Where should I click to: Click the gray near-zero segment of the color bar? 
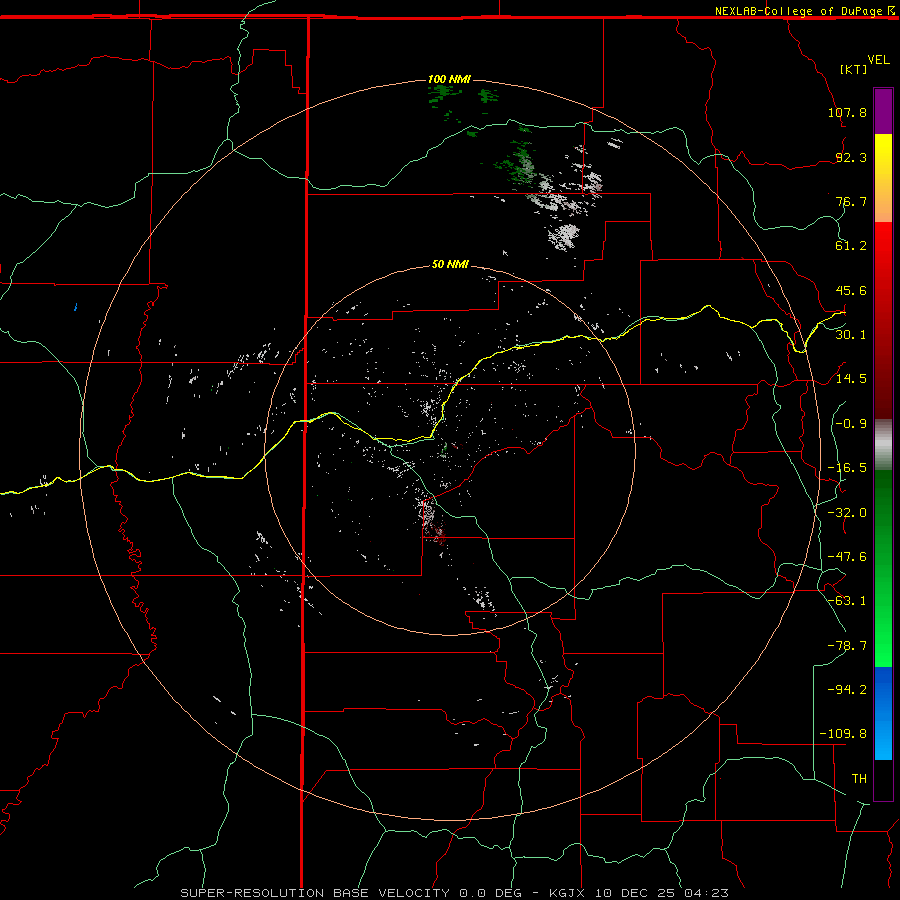coord(883,445)
